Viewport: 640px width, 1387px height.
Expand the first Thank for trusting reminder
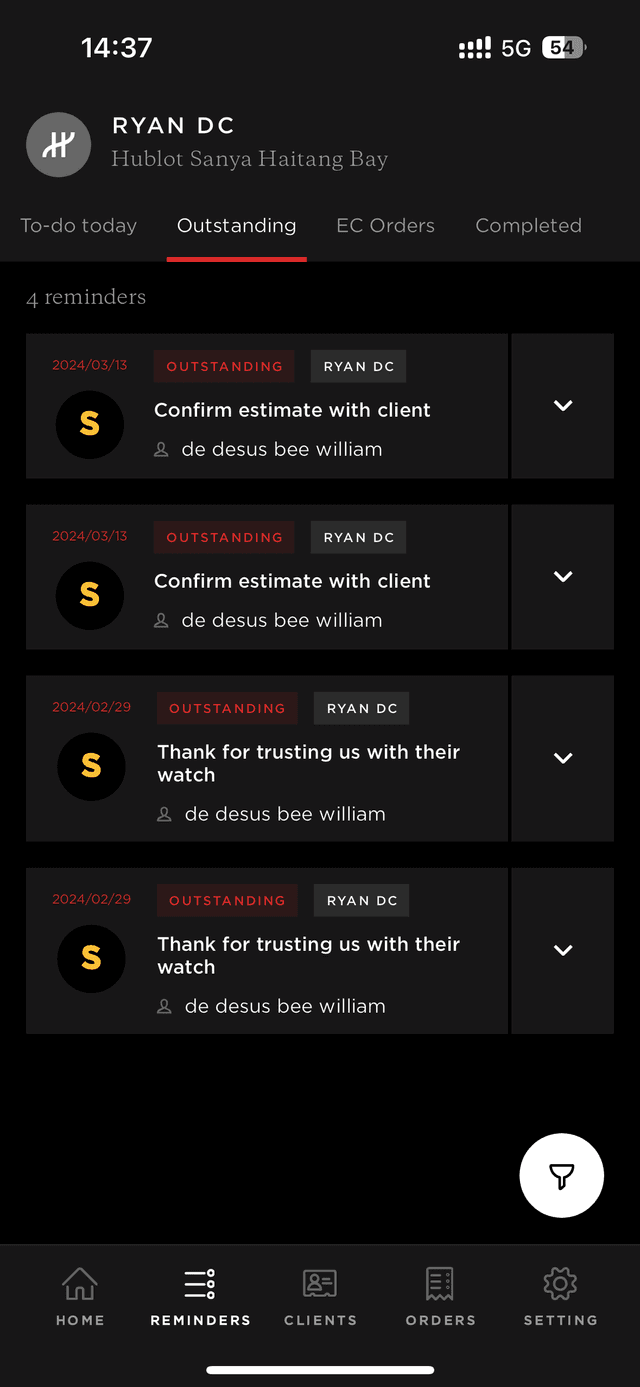point(563,758)
